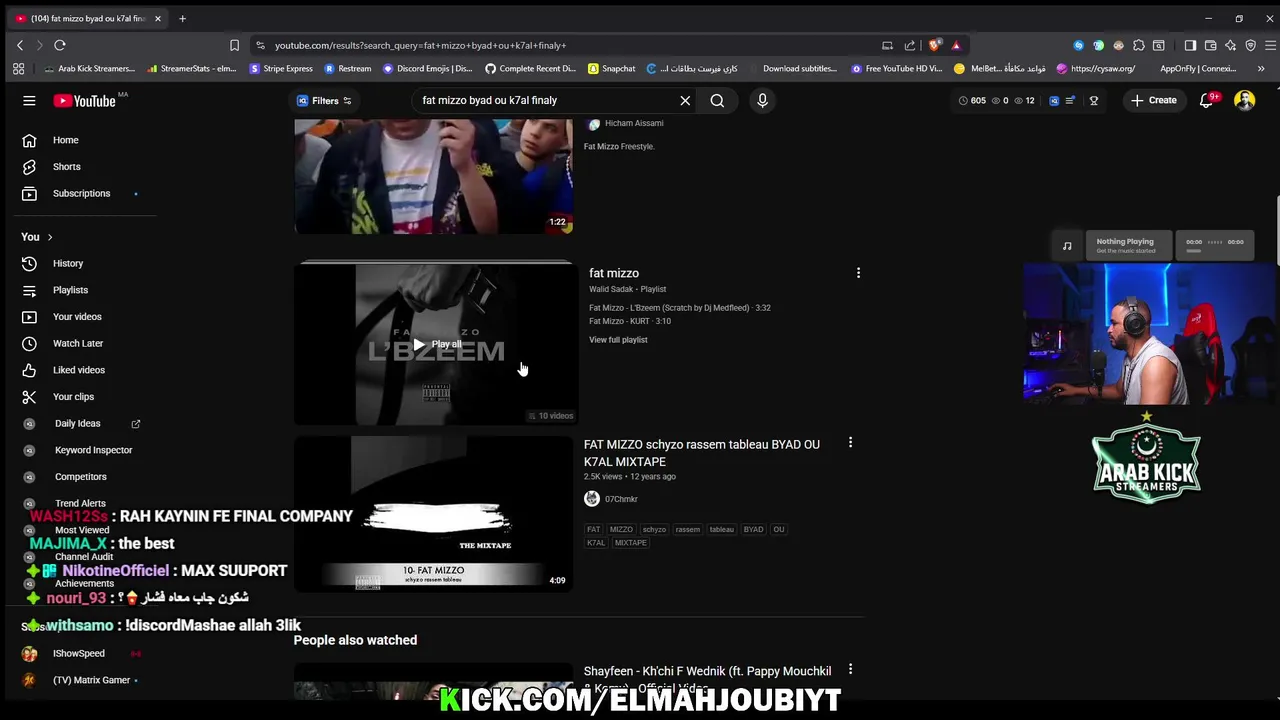Viewport: 1280px width, 720px height.
Task: Open the 1:22 Freestyle video thumbnail
Action: coord(433,176)
